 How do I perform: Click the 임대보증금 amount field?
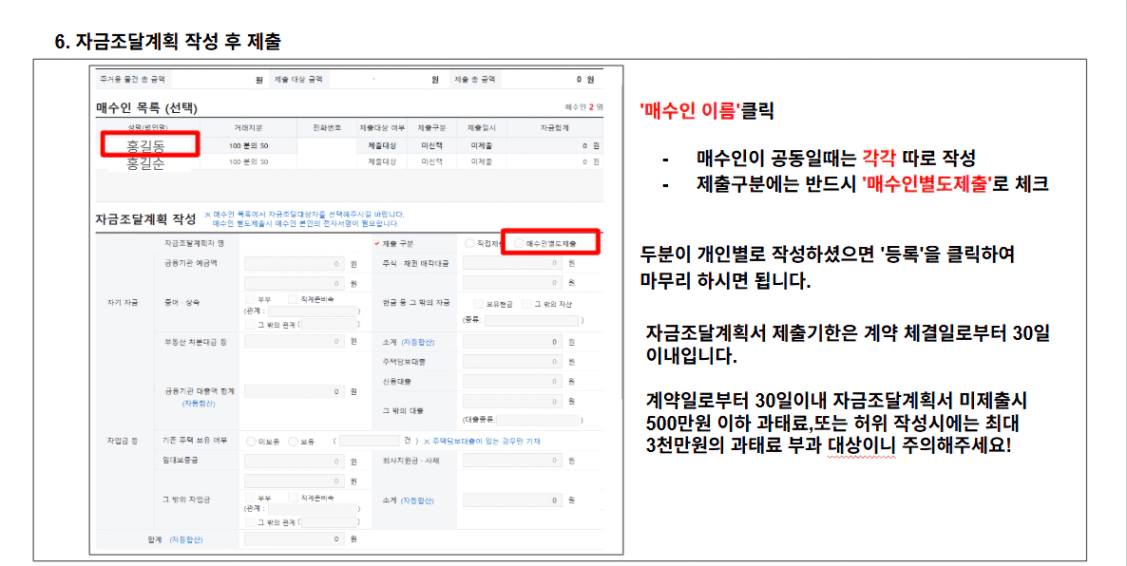tap(294, 461)
